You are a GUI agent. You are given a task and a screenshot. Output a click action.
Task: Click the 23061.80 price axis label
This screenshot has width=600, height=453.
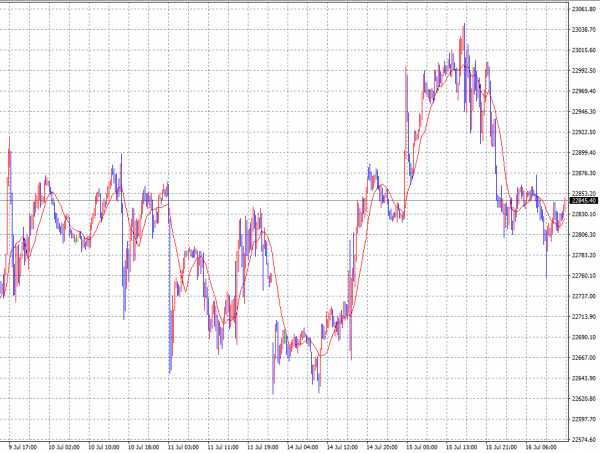584,9
